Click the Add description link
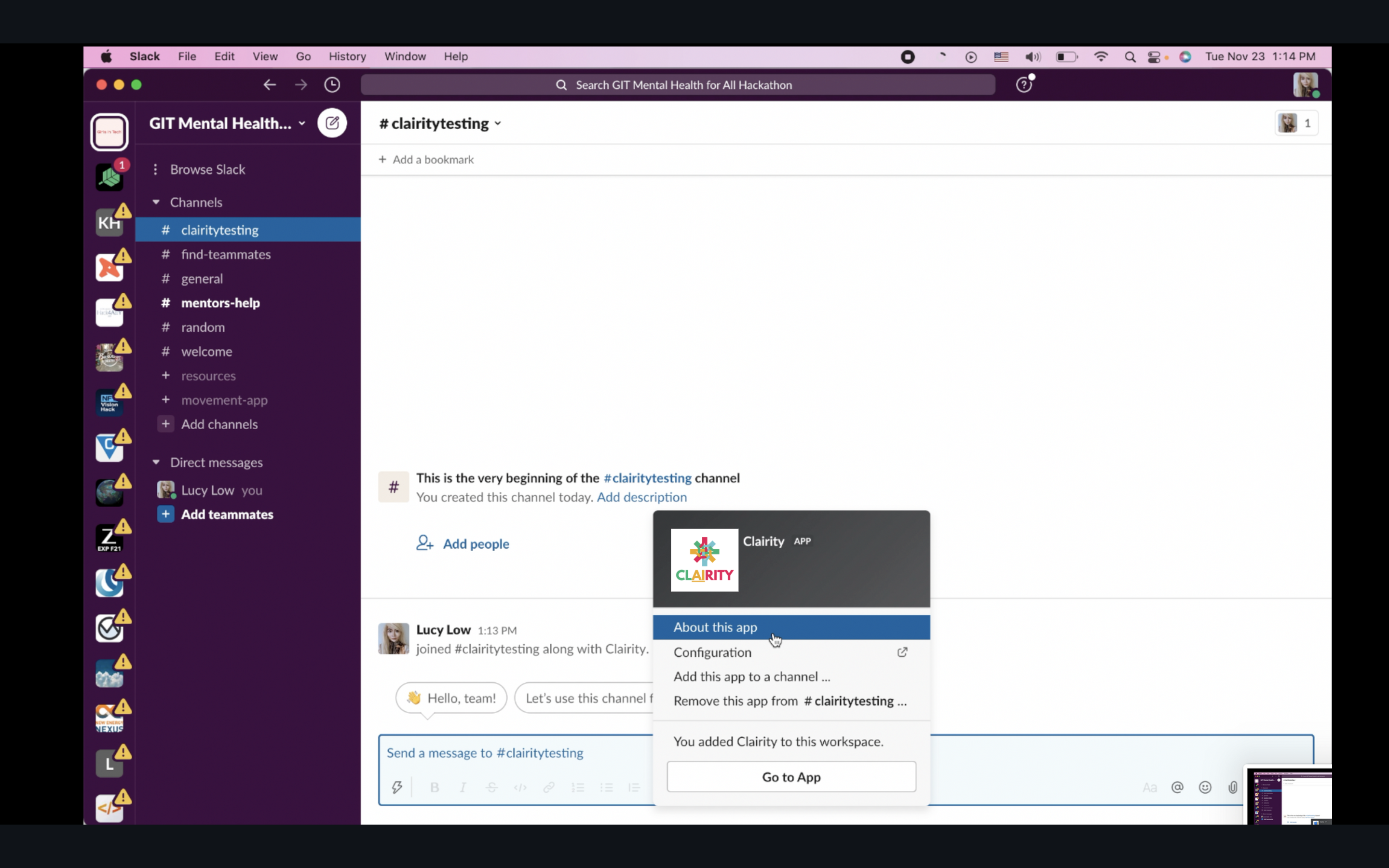This screenshot has height=868, width=1389. pyautogui.click(x=641, y=497)
